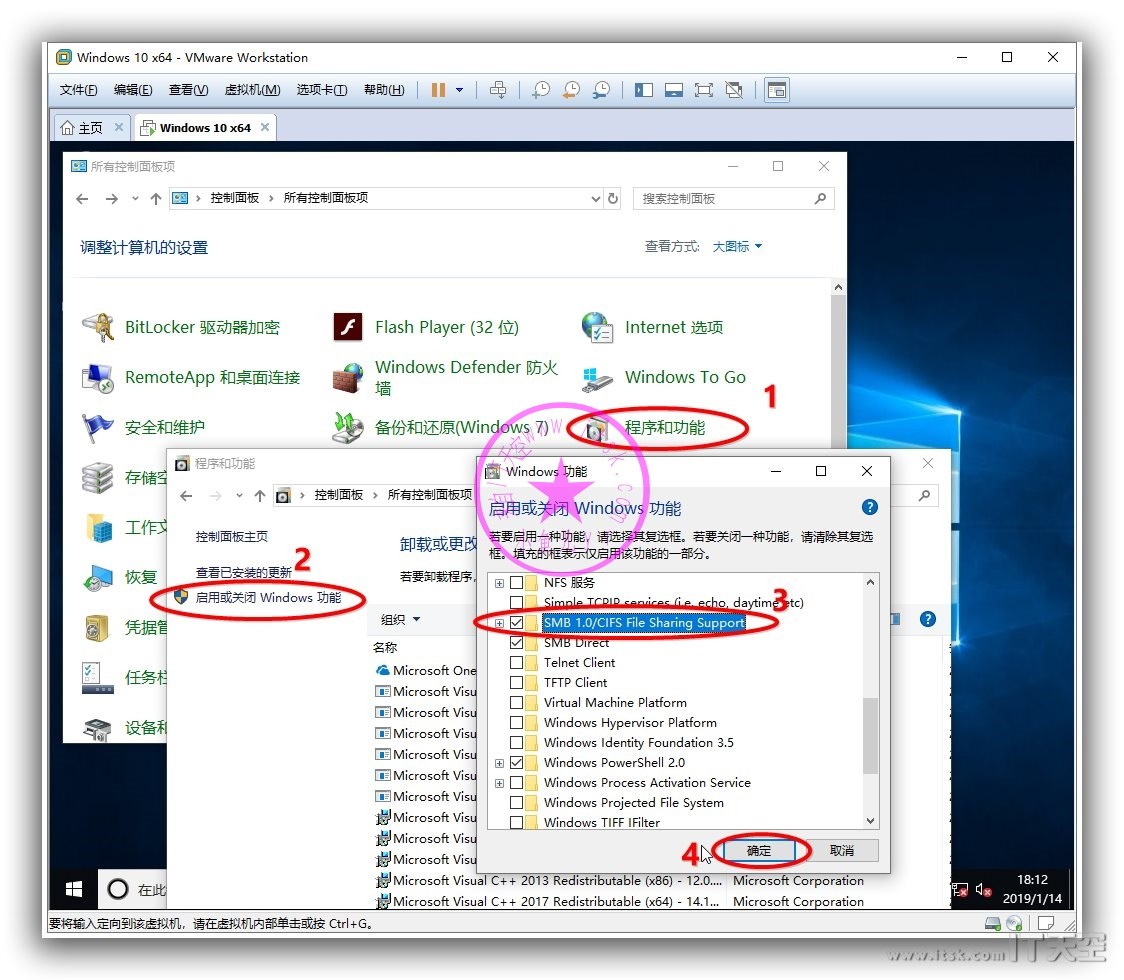1124x980 pixels.
Task: Check Virtual Machine Platform
Action: click(x=516, y=703)
